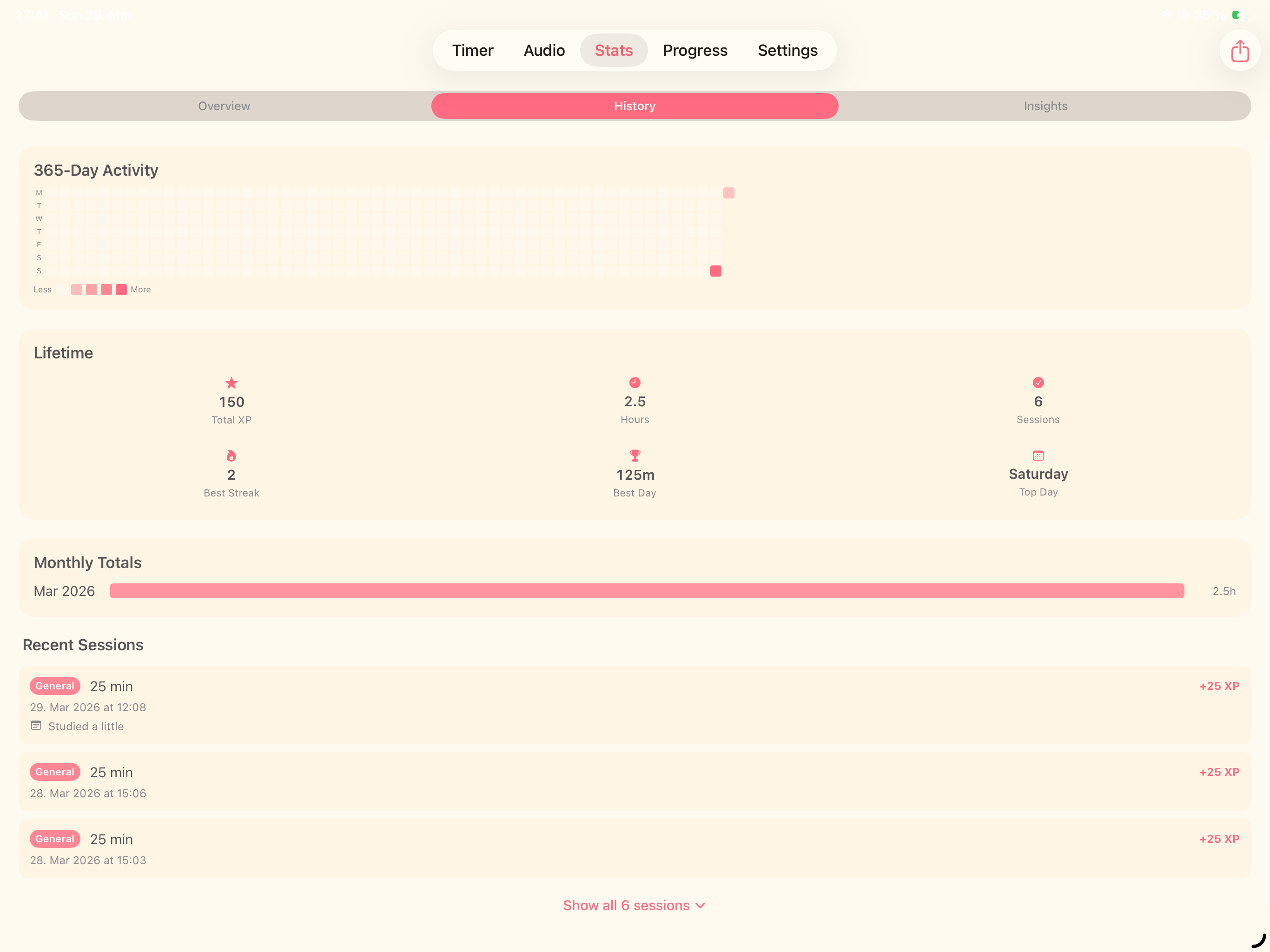Screen dimensions: 1270x952
Task: Click the 2 Best Streak value
Action: pyautogui.click(x=232, y=475)
